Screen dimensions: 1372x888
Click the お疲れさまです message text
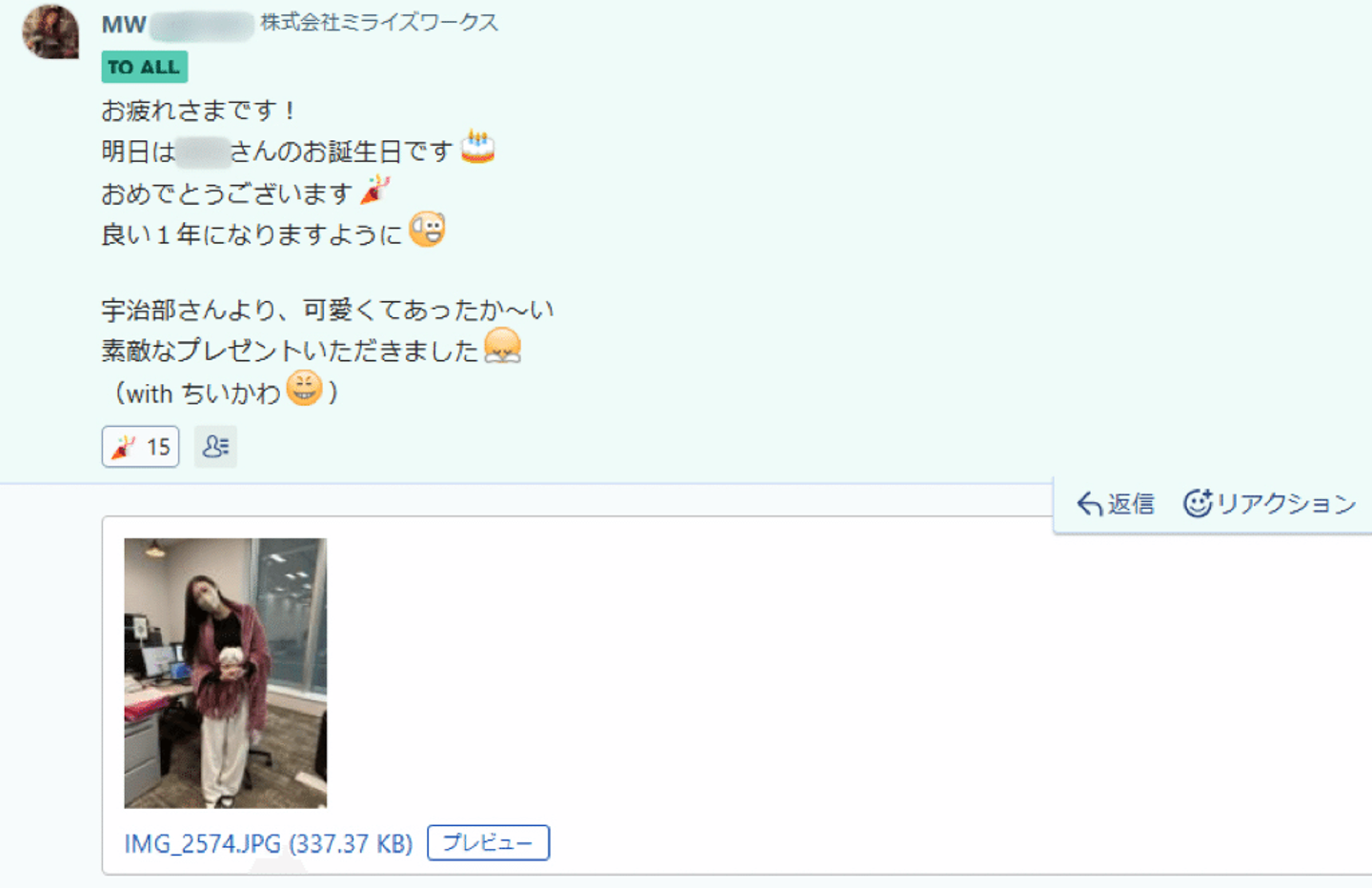(x=198, y=111)
